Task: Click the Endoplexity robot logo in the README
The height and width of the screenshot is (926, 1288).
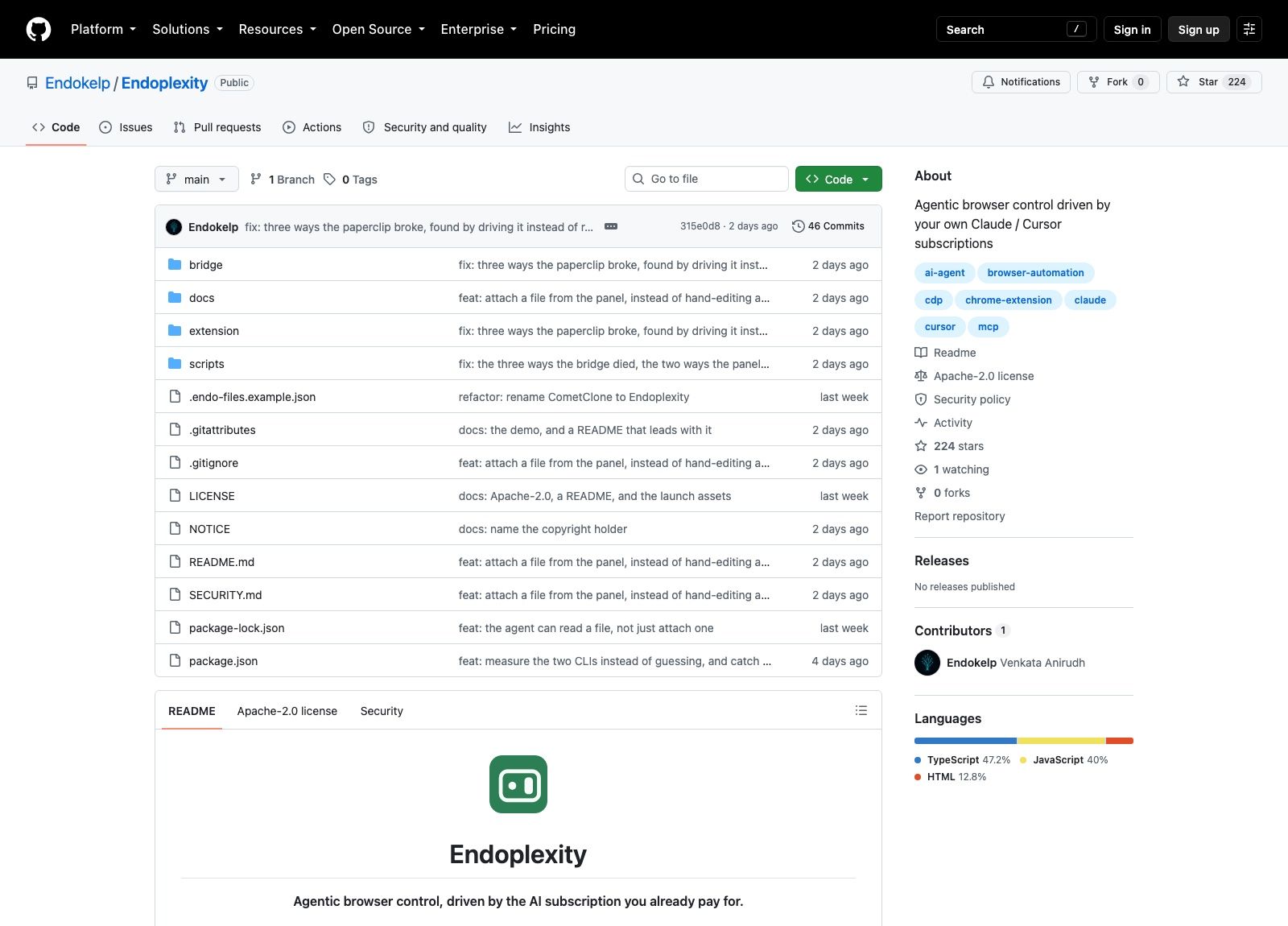Action: pos(518,784)
